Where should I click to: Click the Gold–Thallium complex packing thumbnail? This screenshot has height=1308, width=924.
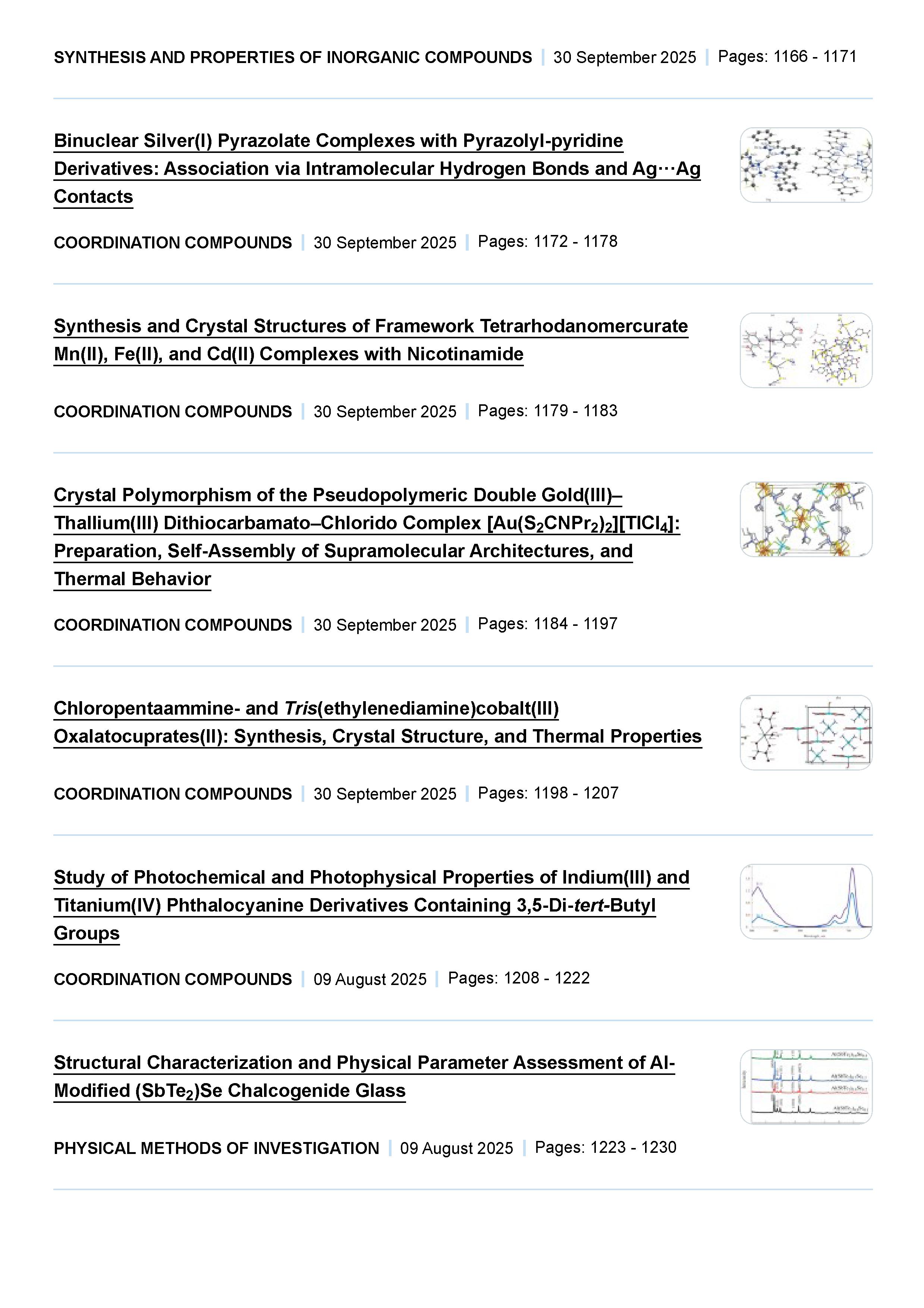pyautogui.click(x=805, y=520)
